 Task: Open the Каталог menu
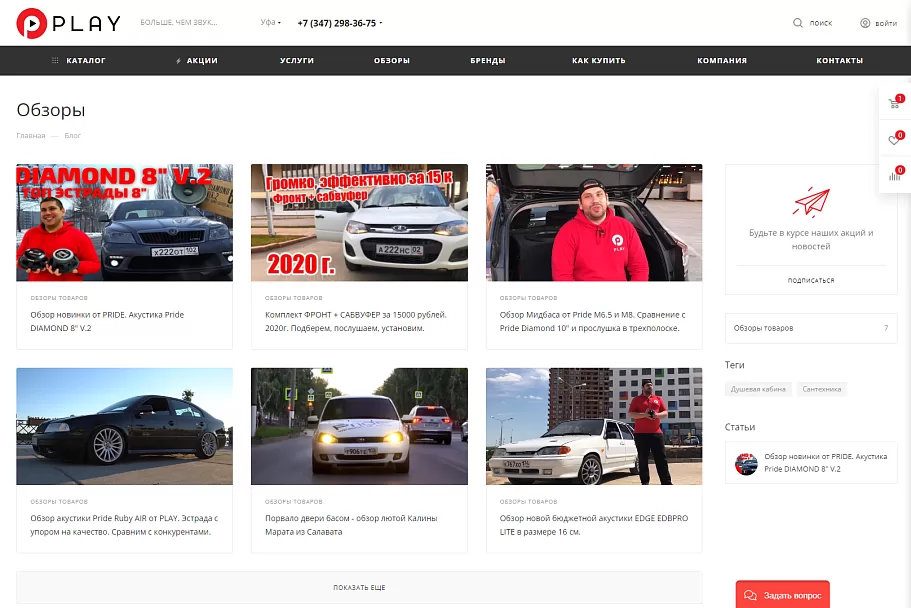(79, 60)
